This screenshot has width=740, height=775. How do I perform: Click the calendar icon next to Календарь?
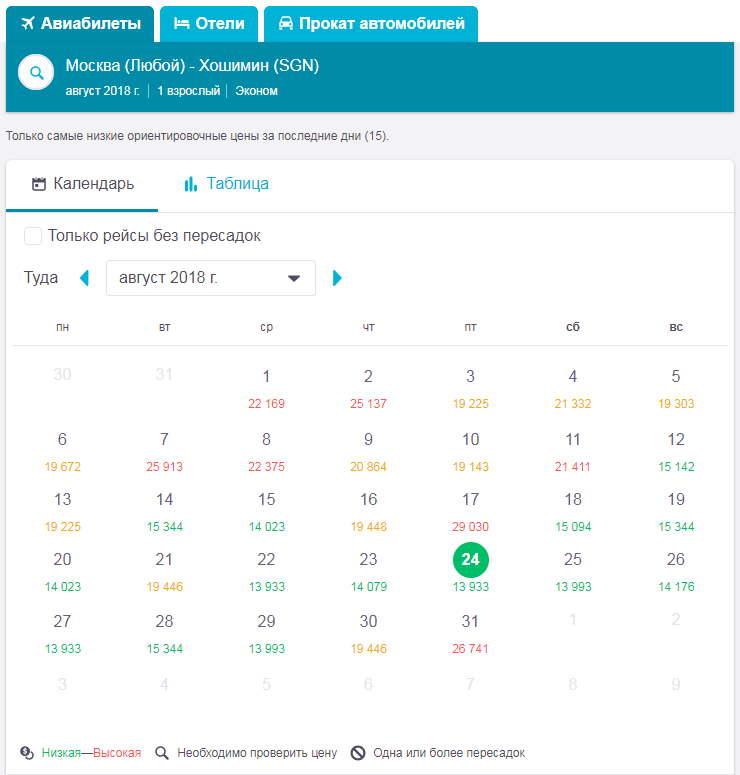[x=39, y=184]
